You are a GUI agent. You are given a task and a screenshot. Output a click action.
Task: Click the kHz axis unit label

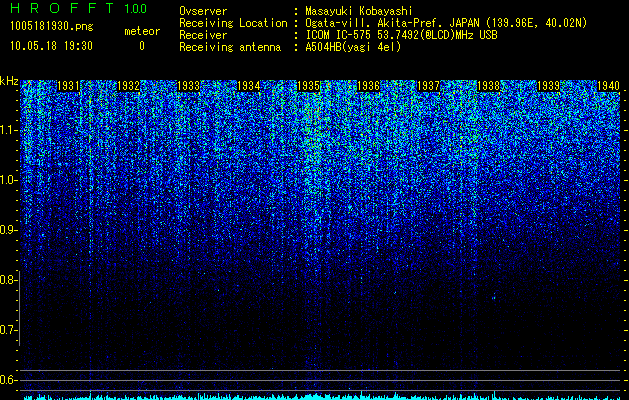tap(9, 81)
